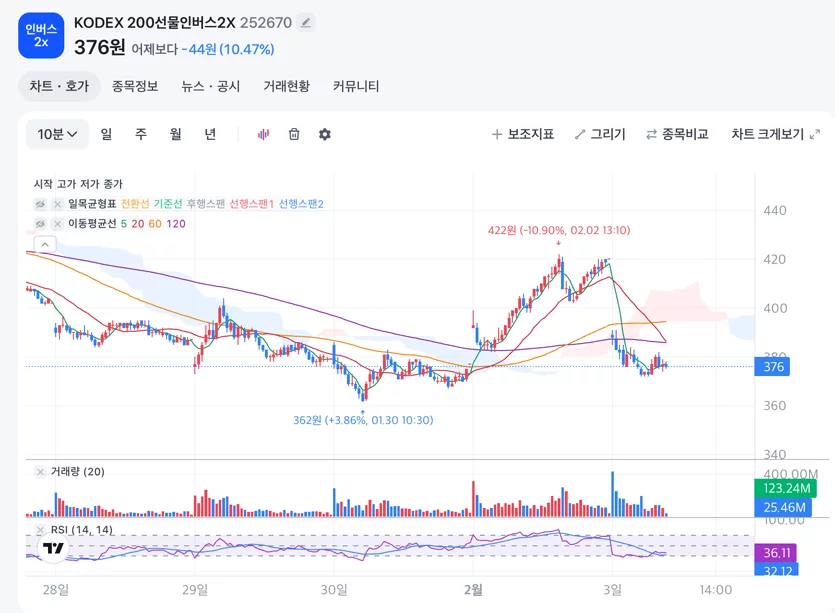The height and width of the screenshot is (613, 835).
Task: Click the + 보조지표 button
Action: [522, 134]
